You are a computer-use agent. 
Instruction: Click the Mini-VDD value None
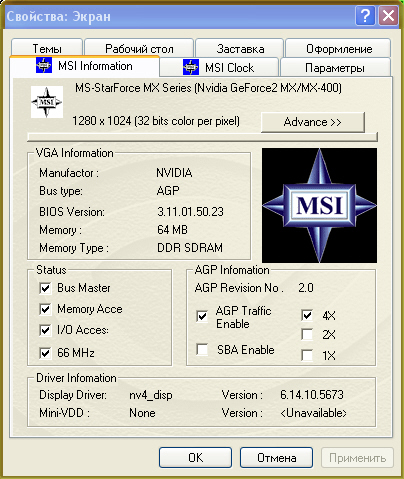pos(142,413)
